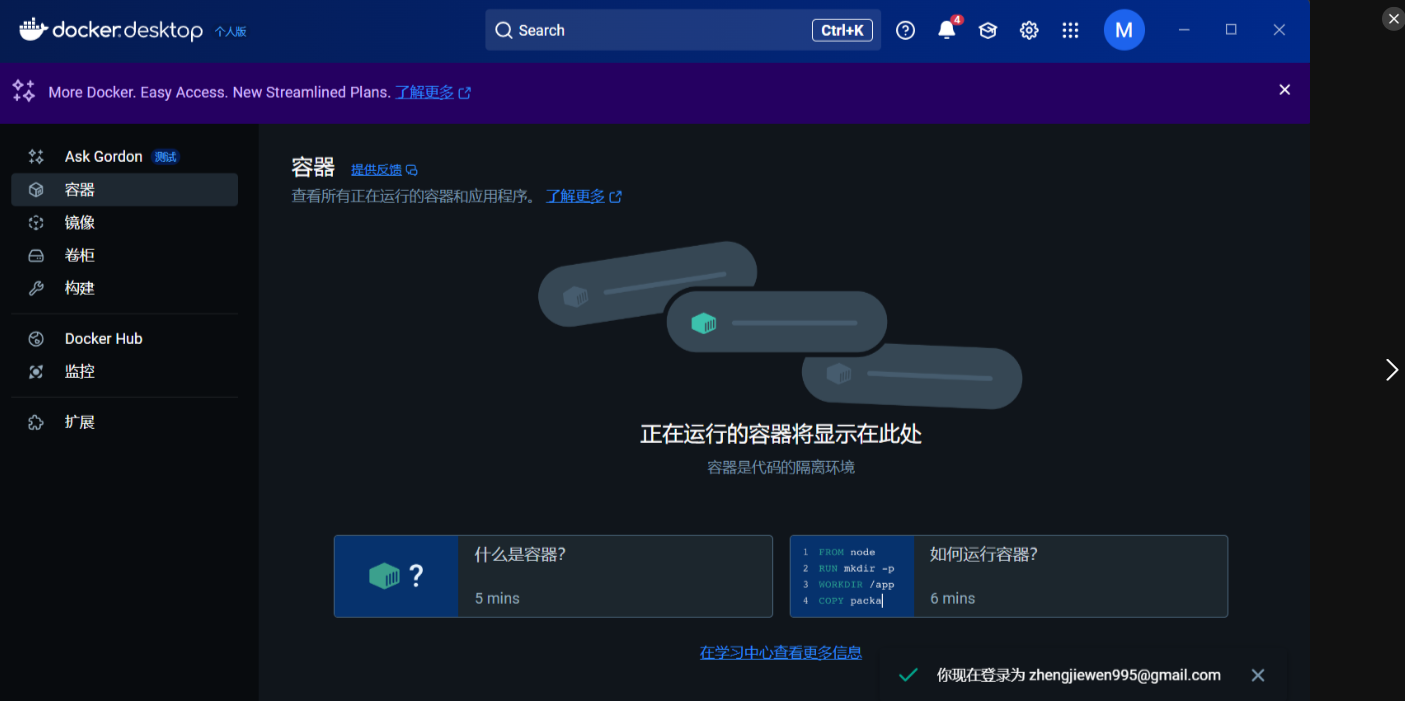Click the container question mark thumbnail

[396, 576]
